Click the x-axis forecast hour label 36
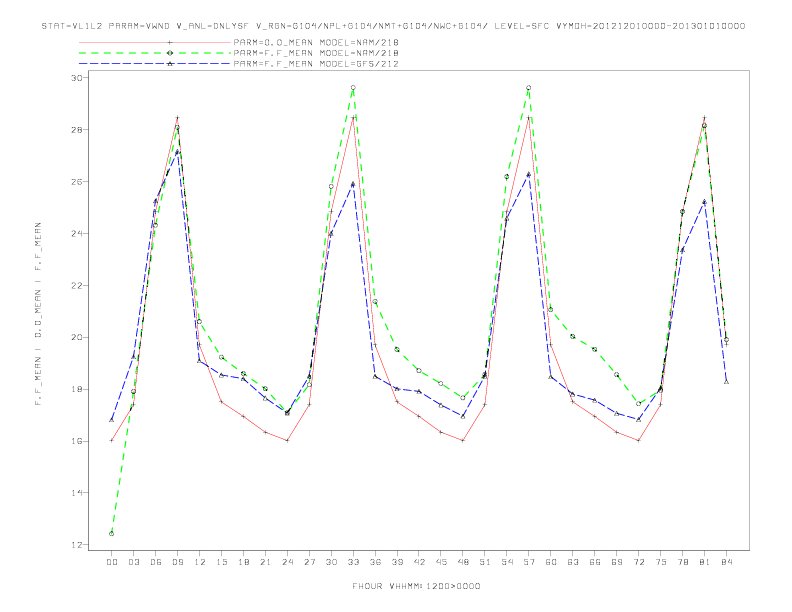Screen dimensions: 792x612 (x=375, y=562)
